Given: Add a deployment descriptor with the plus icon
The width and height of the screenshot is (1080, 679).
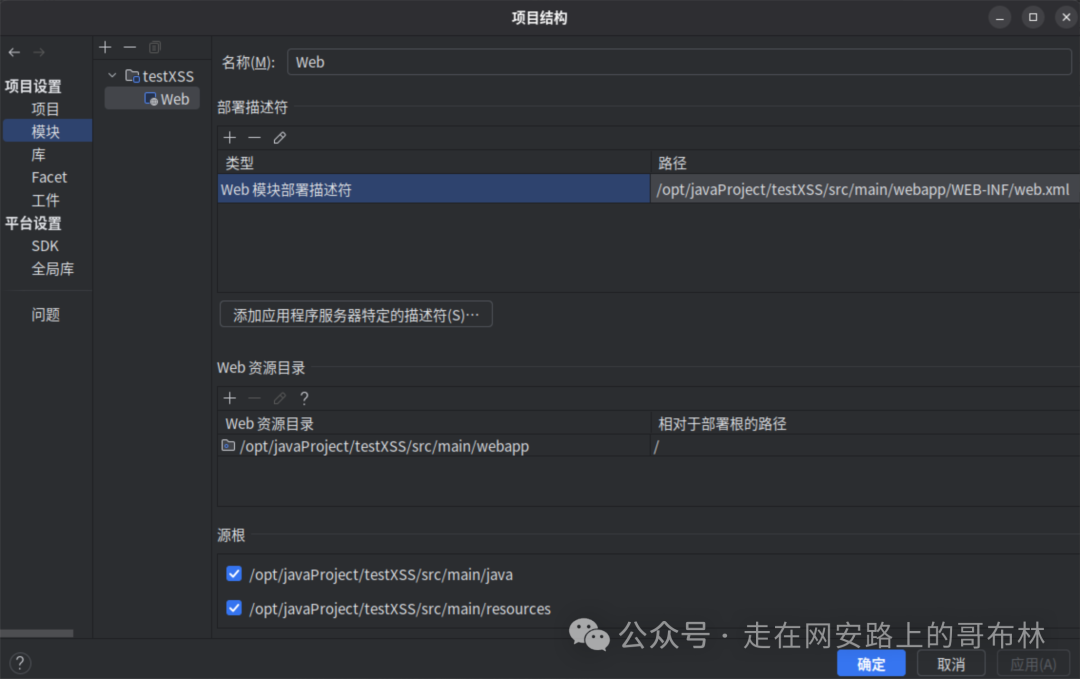Looking at the screenshot, I should coord(230,138).
